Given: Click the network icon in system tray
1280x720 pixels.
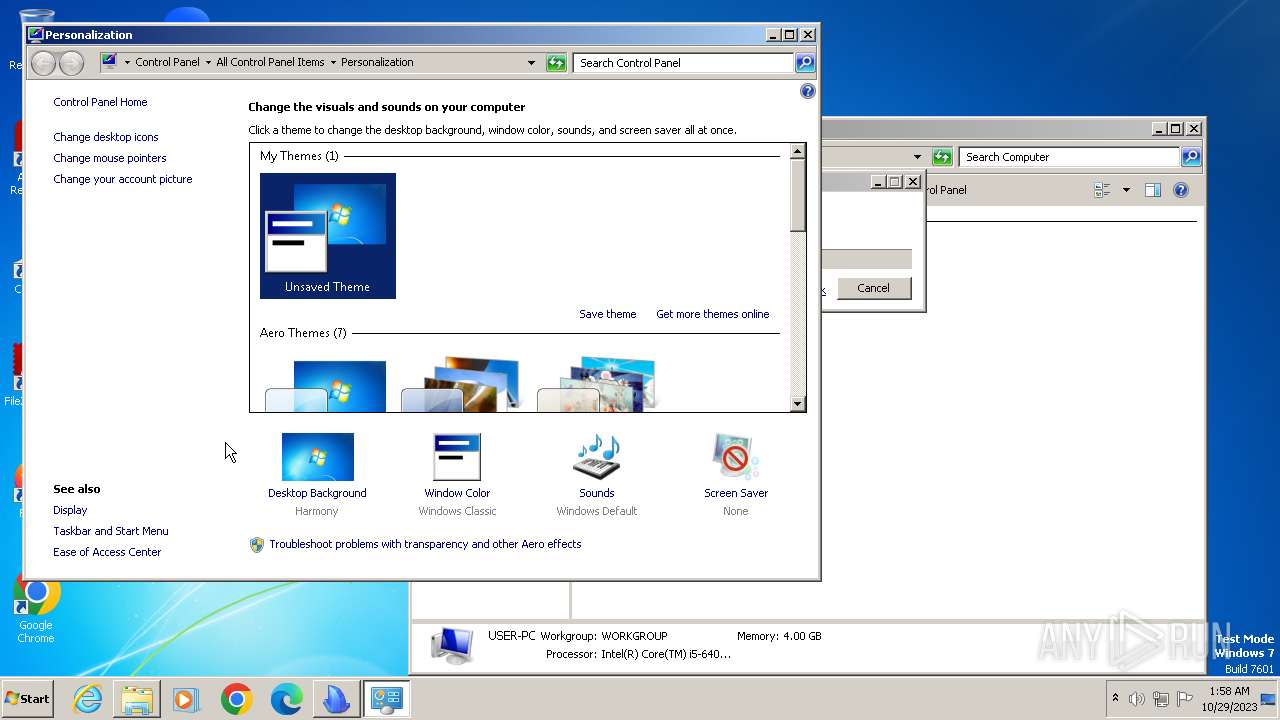Looking at the screenshot, I should click(1161, 699).
